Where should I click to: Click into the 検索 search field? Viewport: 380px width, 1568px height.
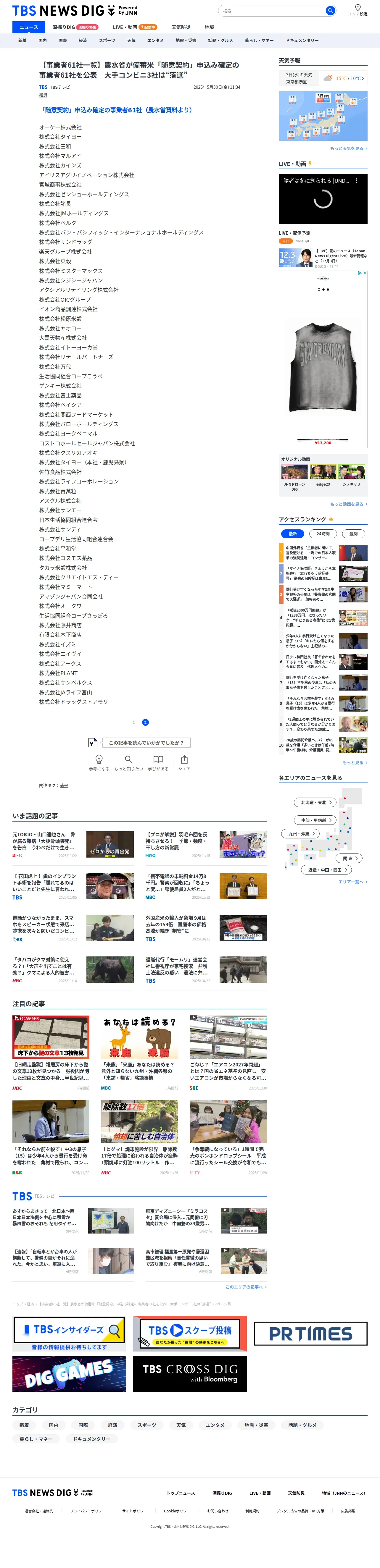point(272,10)
